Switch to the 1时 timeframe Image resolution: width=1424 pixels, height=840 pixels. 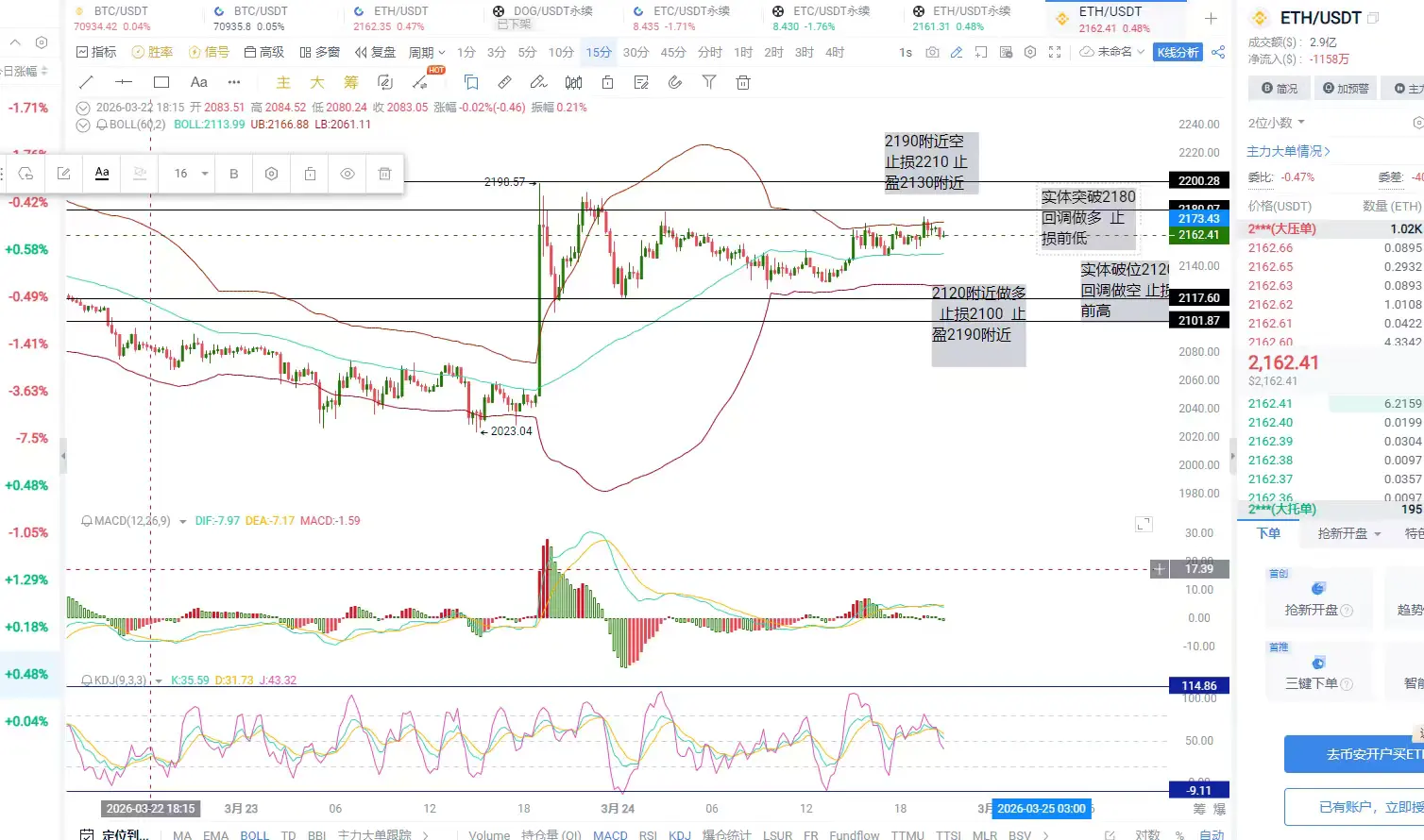[x=743, y=52]
